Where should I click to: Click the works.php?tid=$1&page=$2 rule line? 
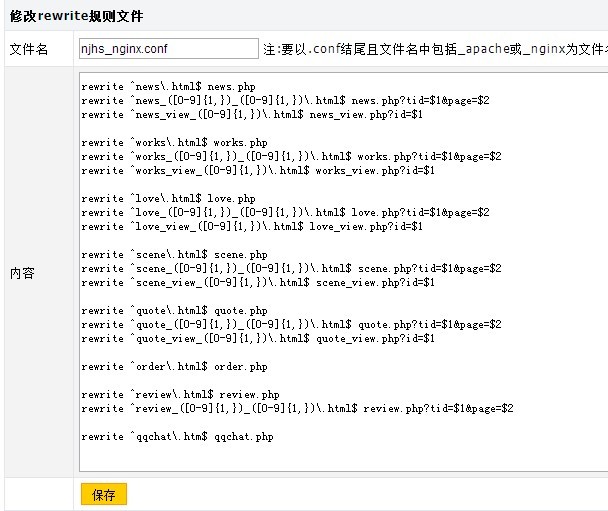tap(291, 157)
